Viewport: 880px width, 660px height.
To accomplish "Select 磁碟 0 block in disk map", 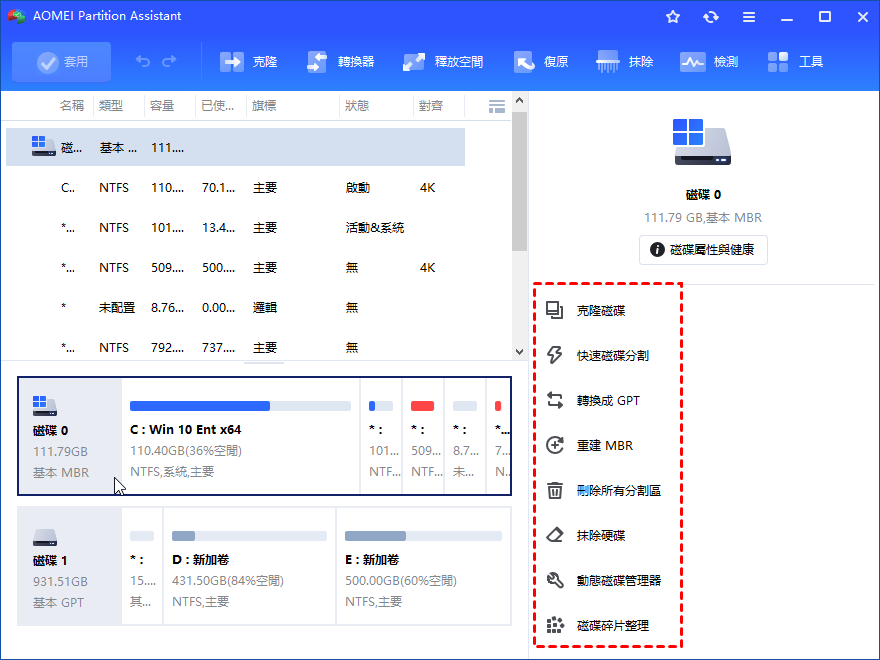I will [70, 437].
